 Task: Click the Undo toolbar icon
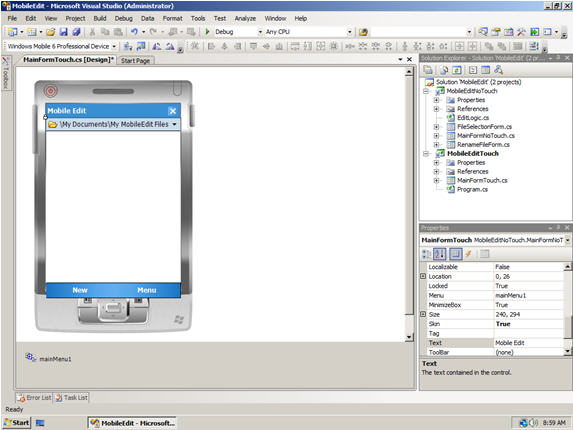coord(134,32)
